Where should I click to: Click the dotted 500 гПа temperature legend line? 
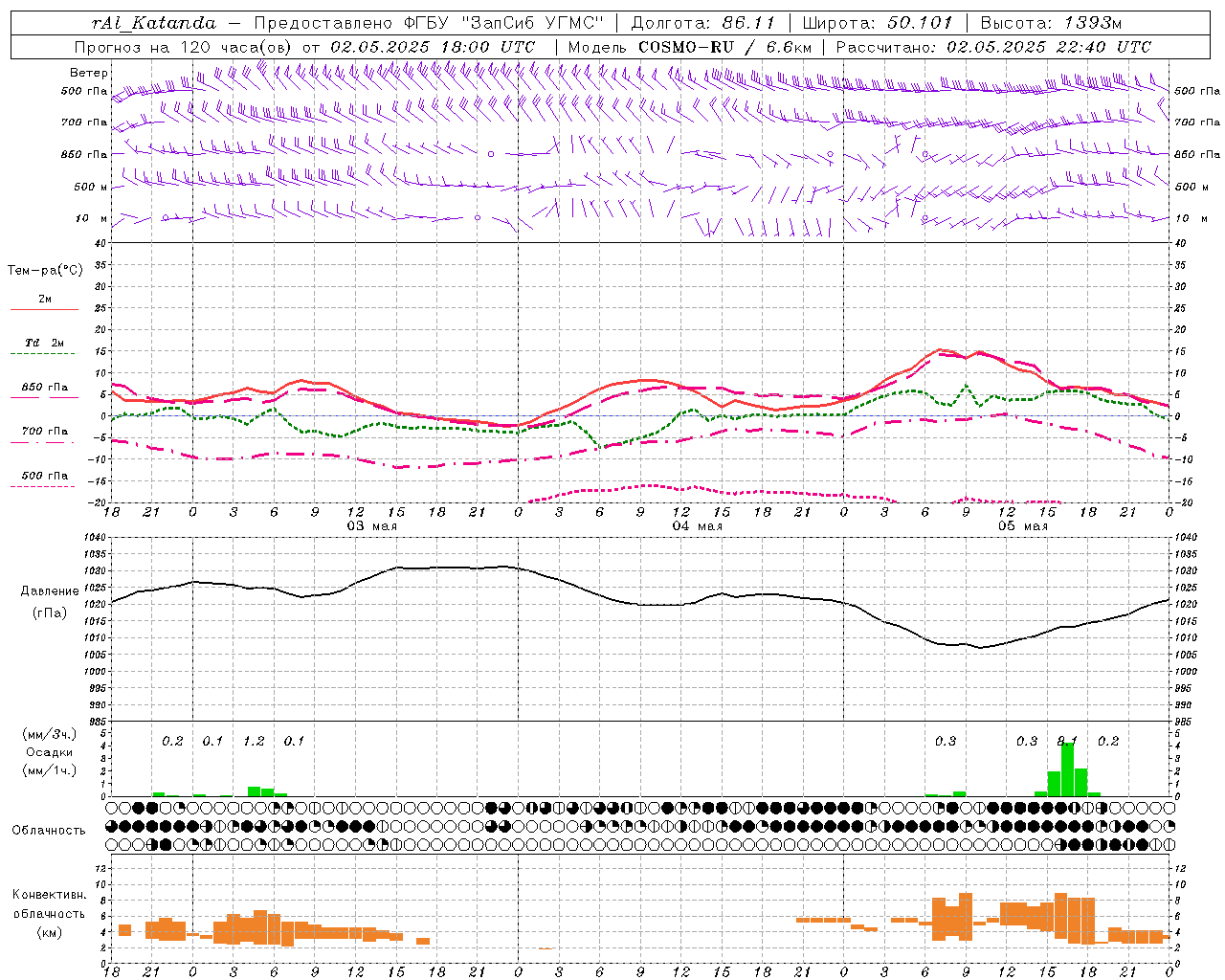click(x=44, y=486)
